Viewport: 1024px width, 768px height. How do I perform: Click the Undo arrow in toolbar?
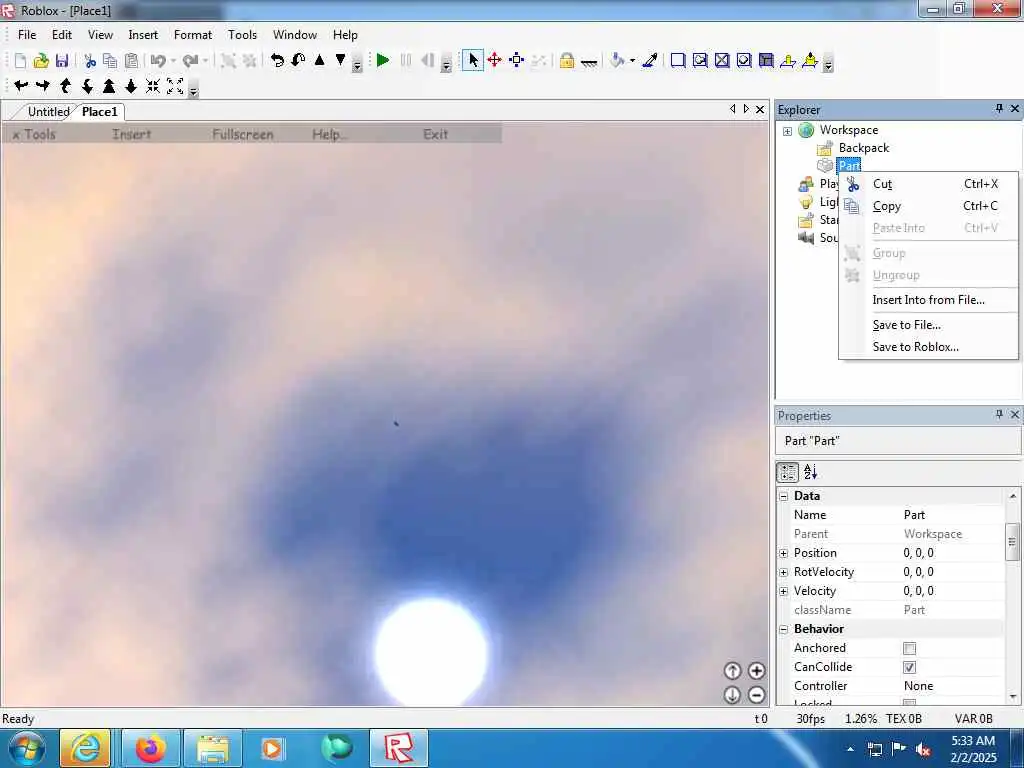click(x=157, y=61)
